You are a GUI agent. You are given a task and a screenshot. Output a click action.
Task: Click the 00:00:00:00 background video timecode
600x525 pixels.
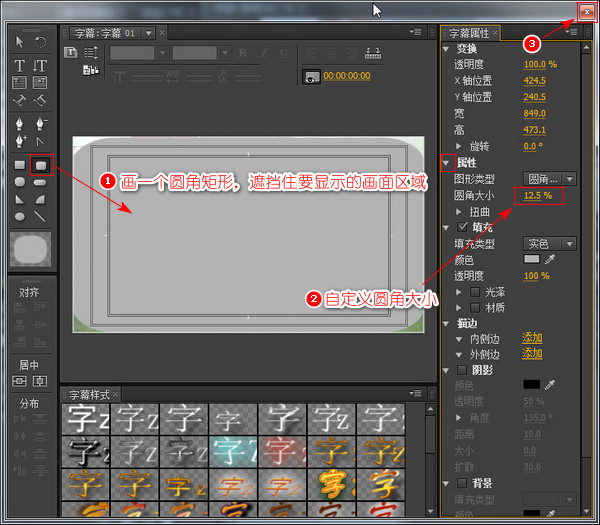click(347, 76)
